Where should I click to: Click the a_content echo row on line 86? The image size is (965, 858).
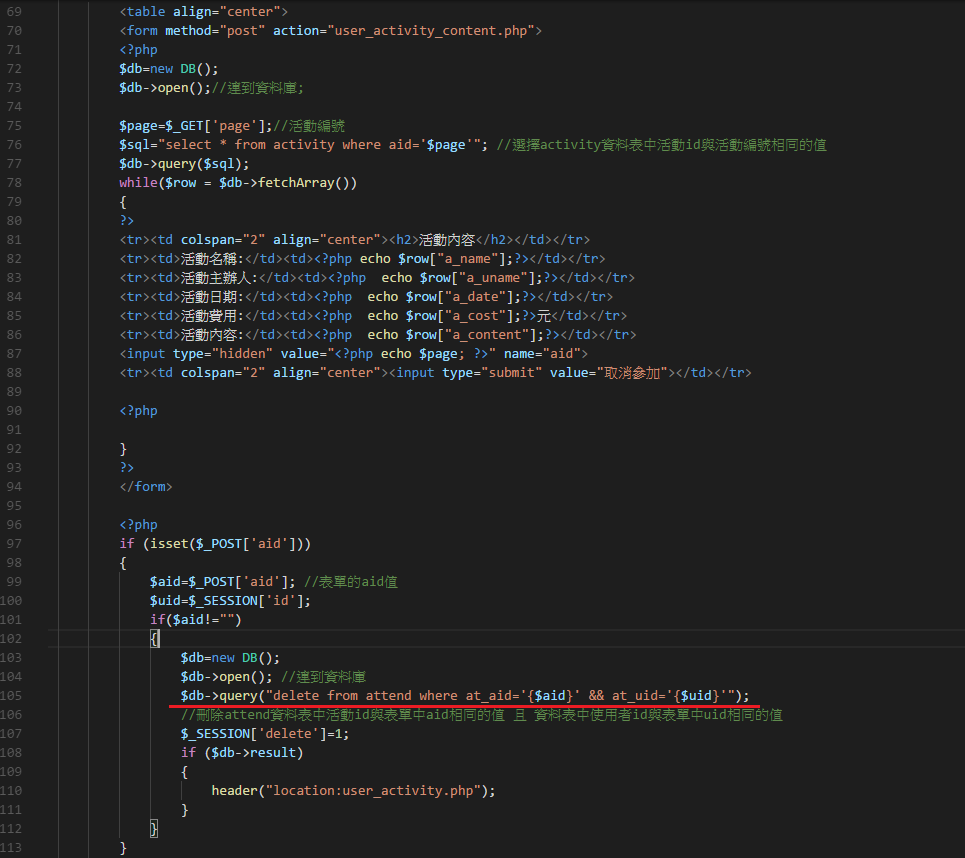tap(378, 335)
